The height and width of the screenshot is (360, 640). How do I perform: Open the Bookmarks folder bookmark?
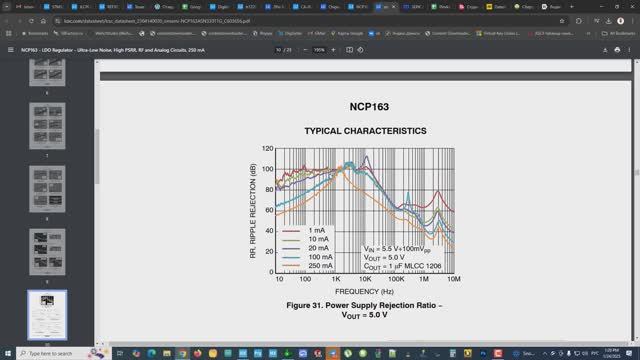(35, 33)
